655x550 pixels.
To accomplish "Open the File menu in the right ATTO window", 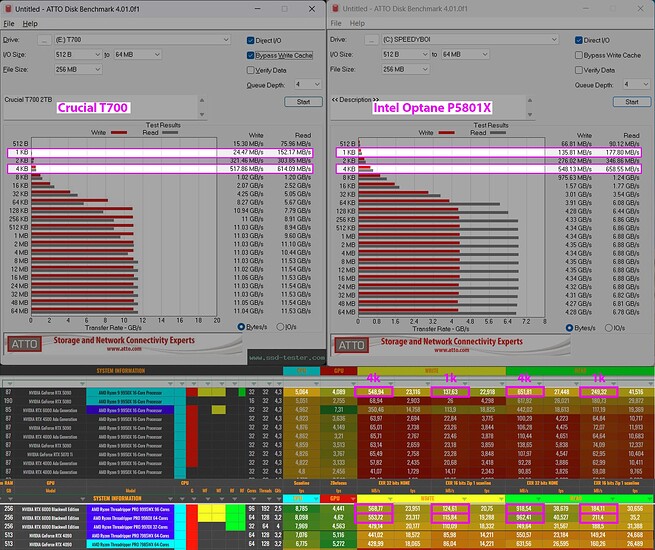I will (x=336, y=23).
